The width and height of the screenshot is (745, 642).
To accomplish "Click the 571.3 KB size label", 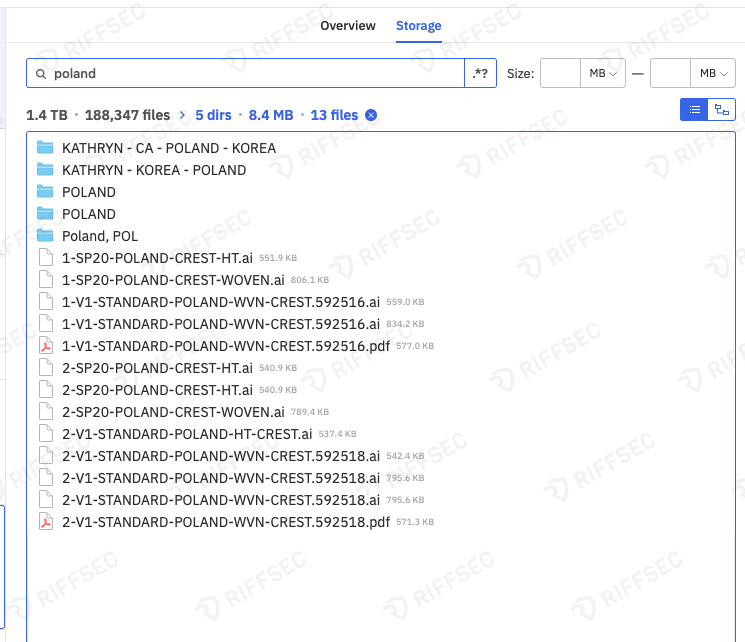I will pyautogui.click(x=415, y=522).
